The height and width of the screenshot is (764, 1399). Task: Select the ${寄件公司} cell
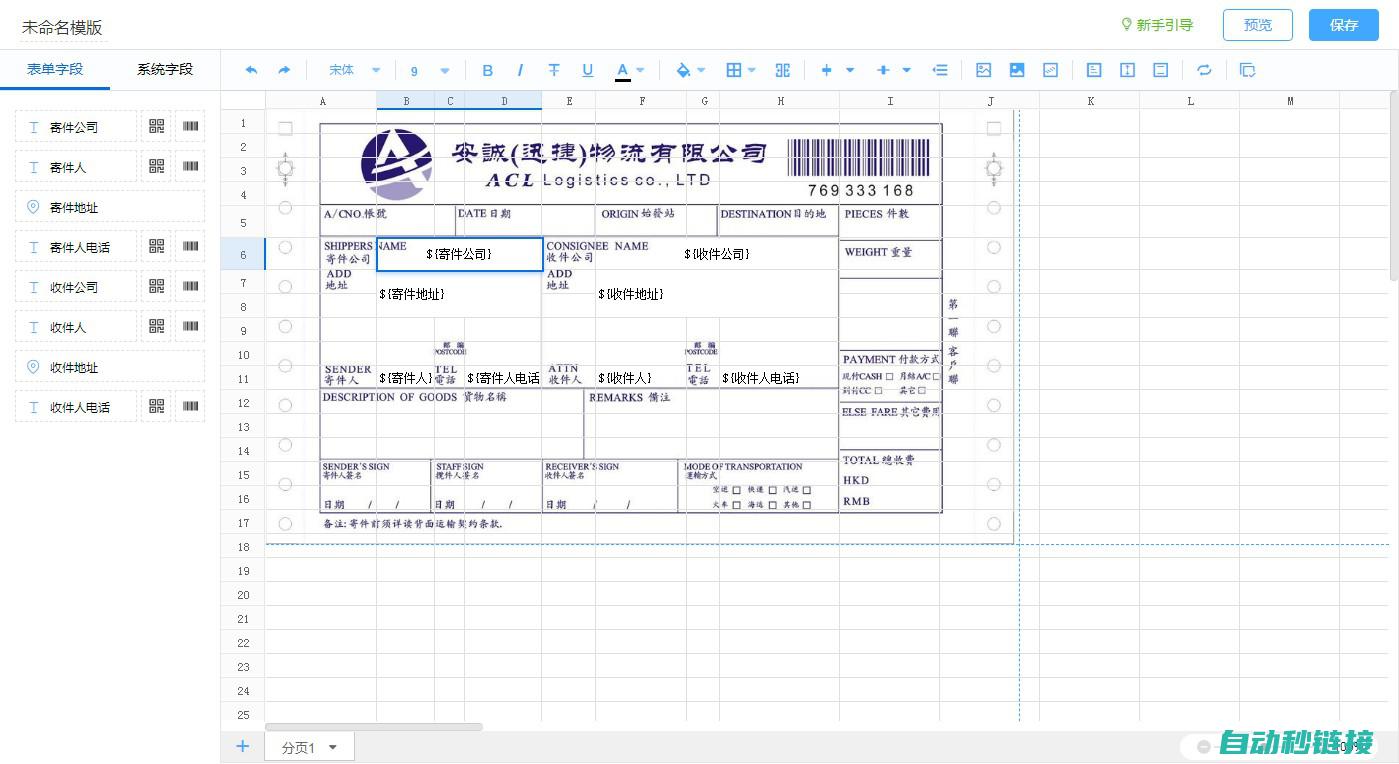[x=460, y=254]
